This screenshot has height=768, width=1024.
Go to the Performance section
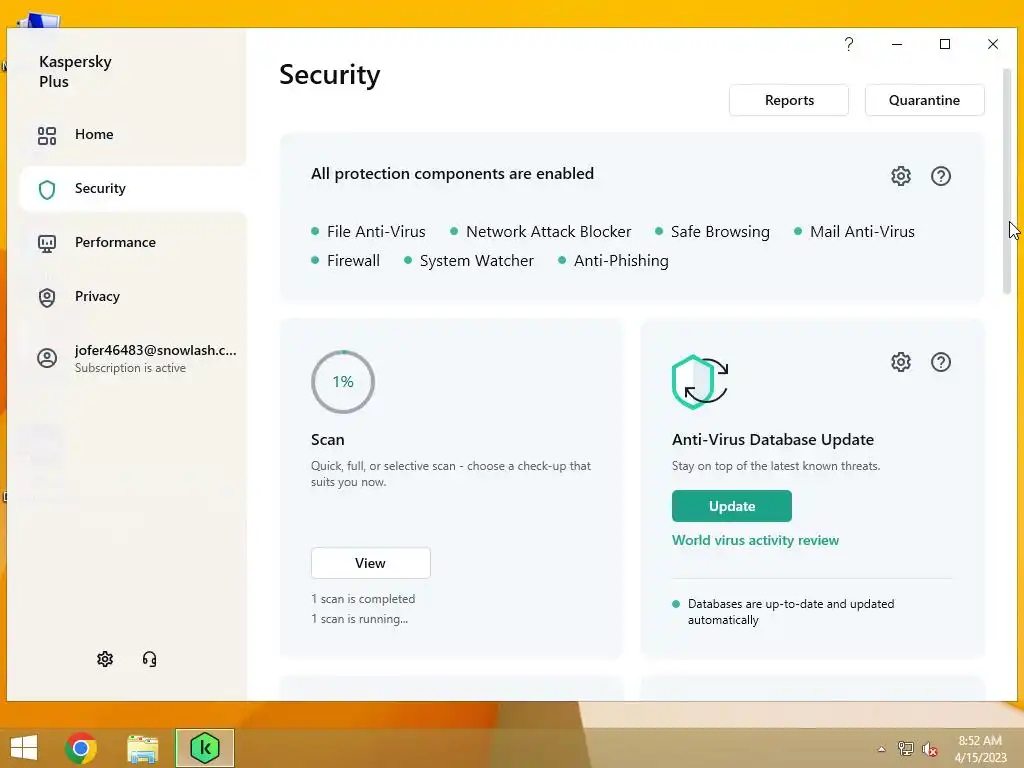click(x=133, y=242)
